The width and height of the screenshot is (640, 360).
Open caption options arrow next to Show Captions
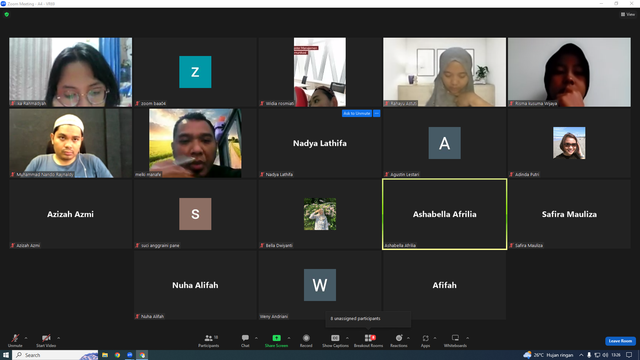[x=347, y=338]
